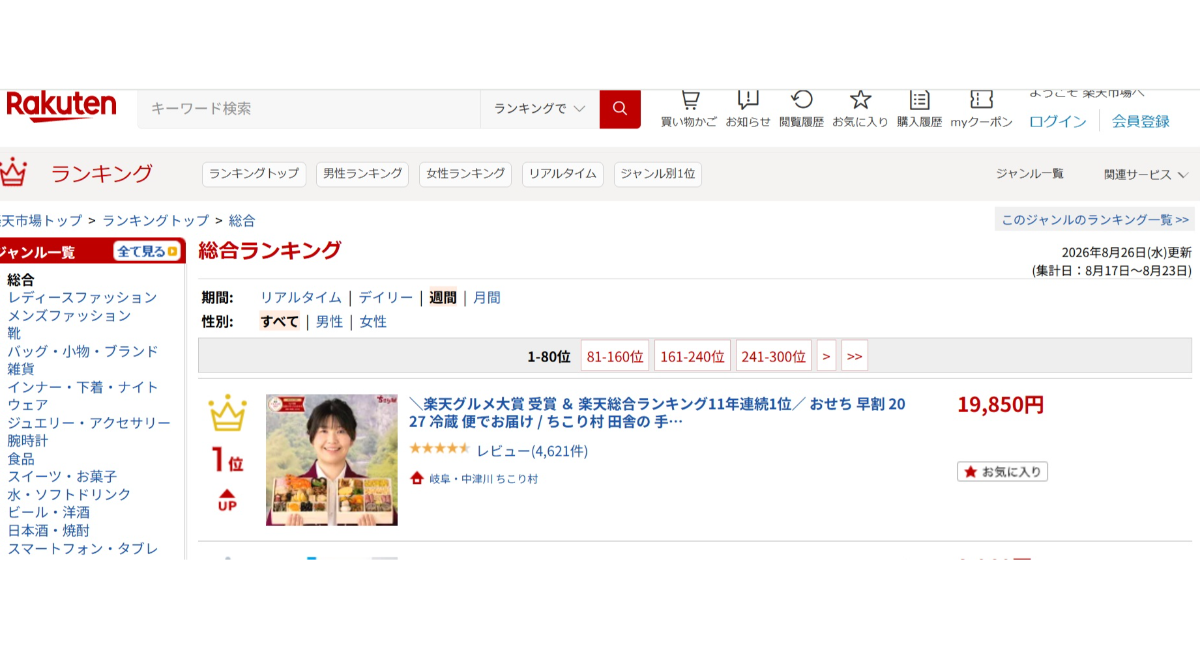Click the review star rating icons

[x=439, y=449]
